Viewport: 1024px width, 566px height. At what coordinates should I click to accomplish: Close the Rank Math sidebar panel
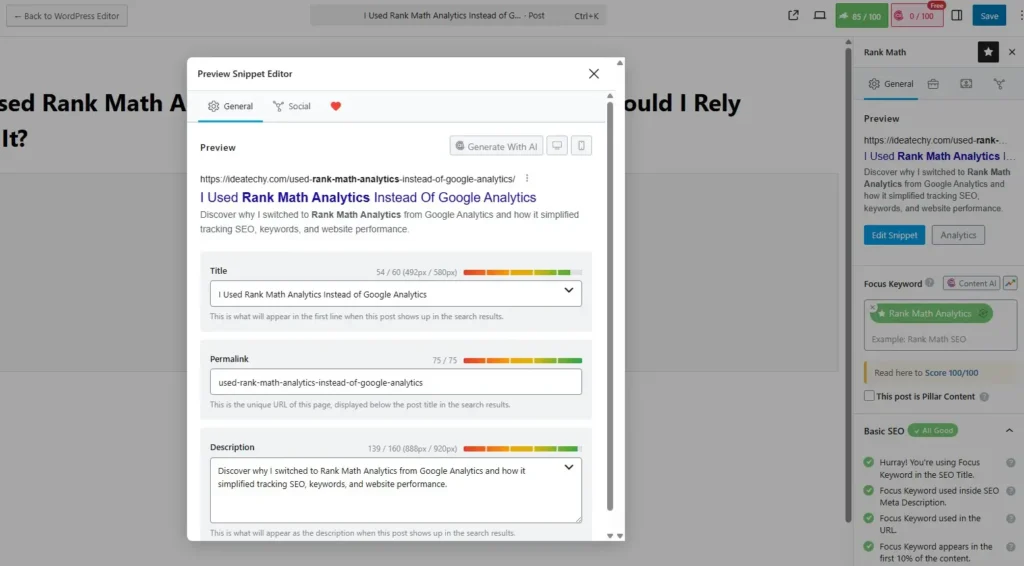pos(1012,52)
